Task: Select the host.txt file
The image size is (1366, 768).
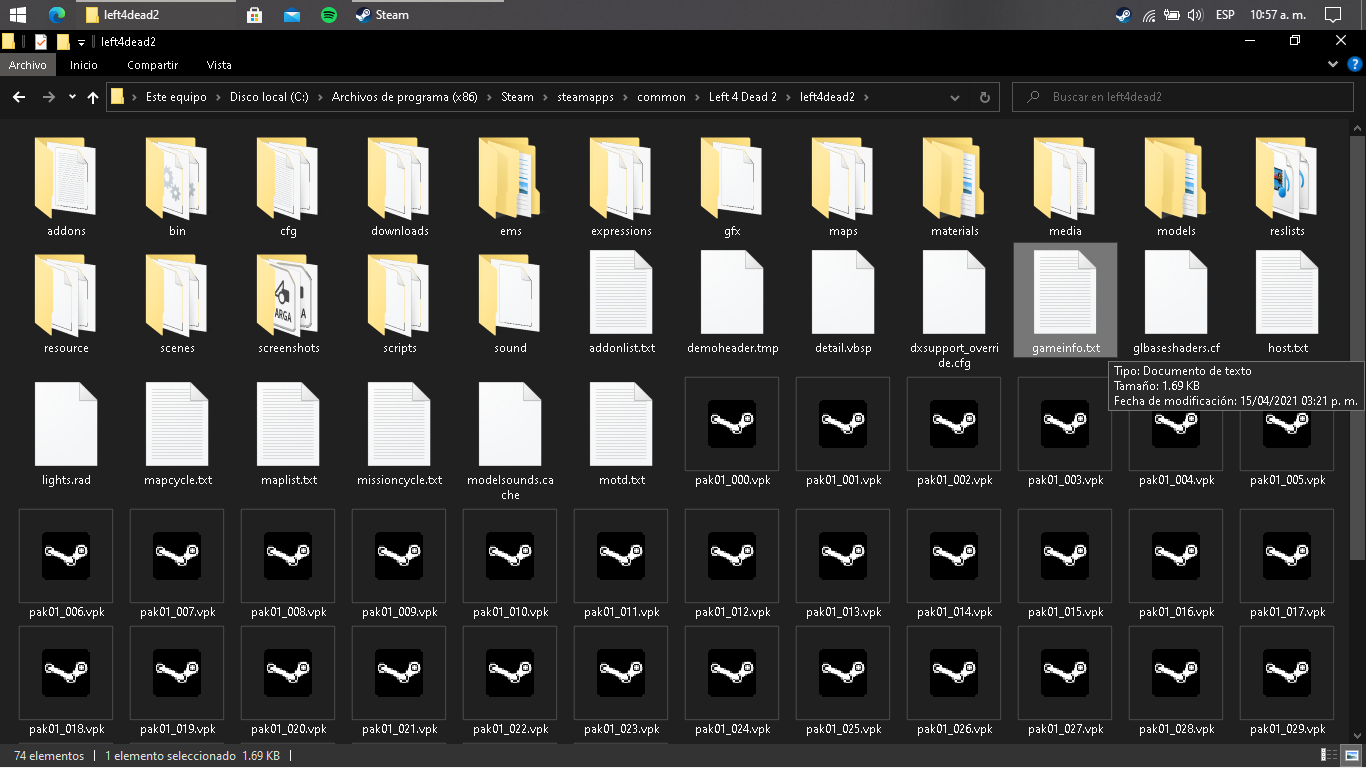Action: click(1287, 303)
